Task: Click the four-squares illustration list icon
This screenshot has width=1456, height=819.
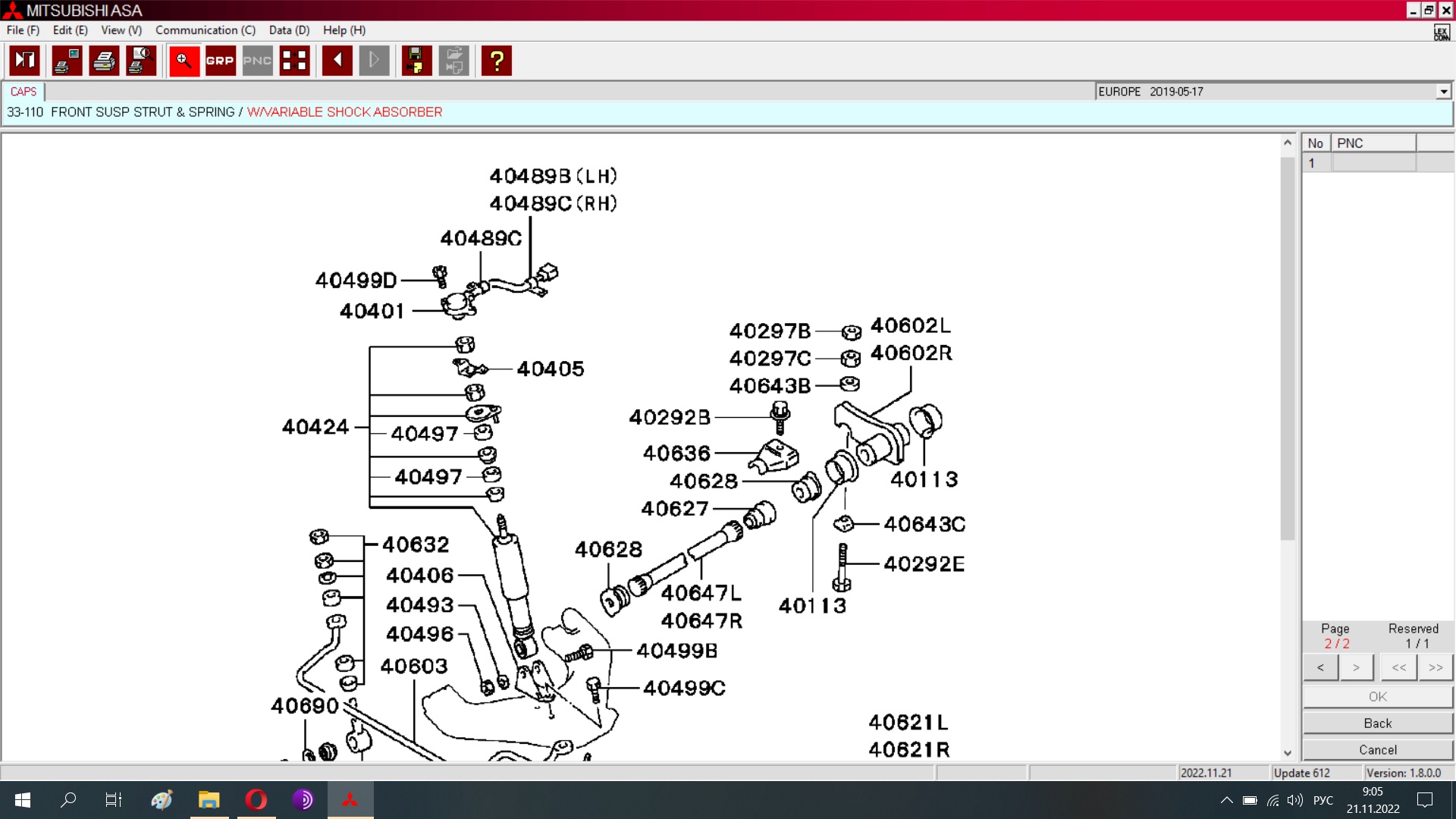Action: 294,61
